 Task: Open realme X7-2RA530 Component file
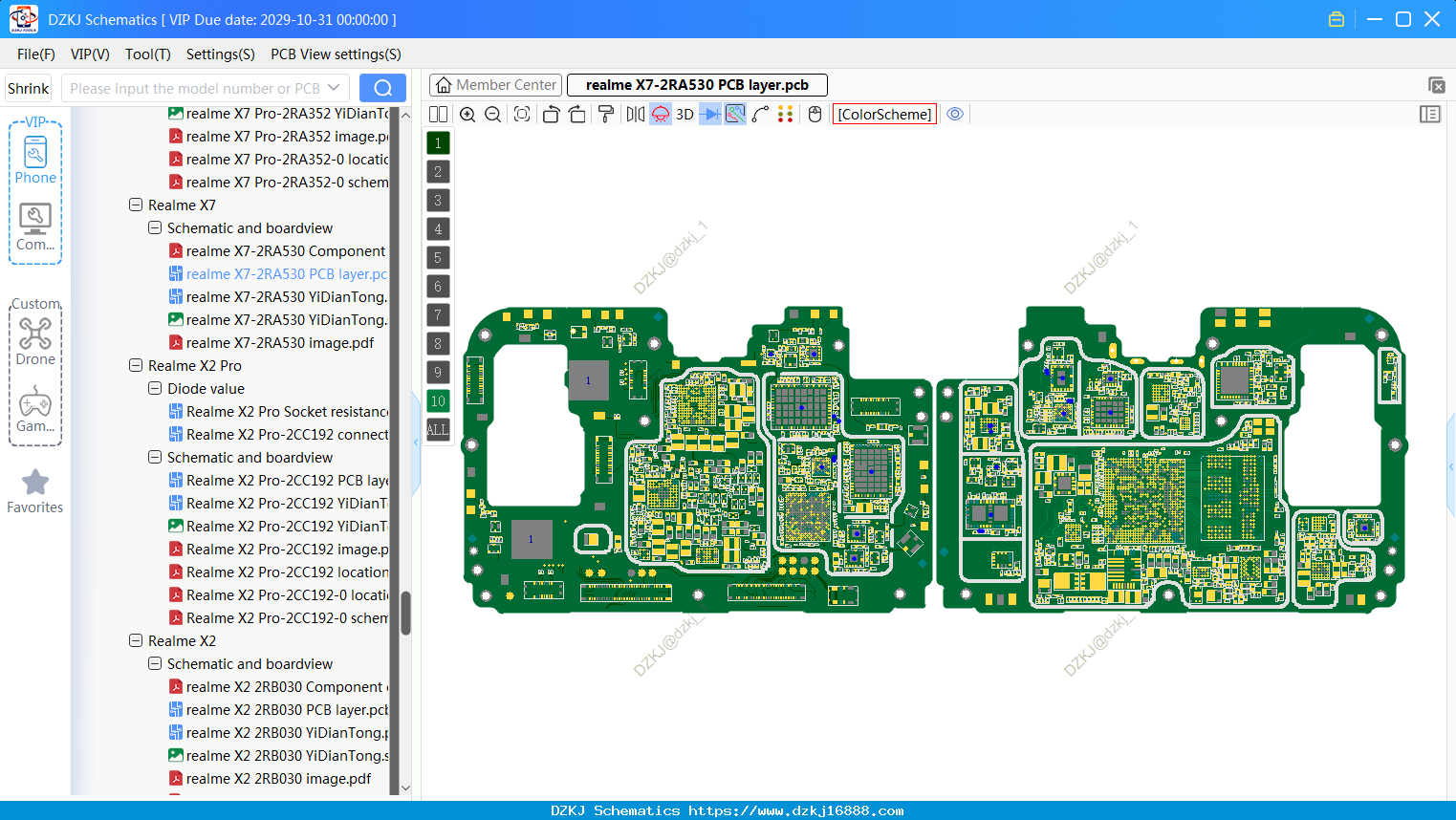click(277, 251)
